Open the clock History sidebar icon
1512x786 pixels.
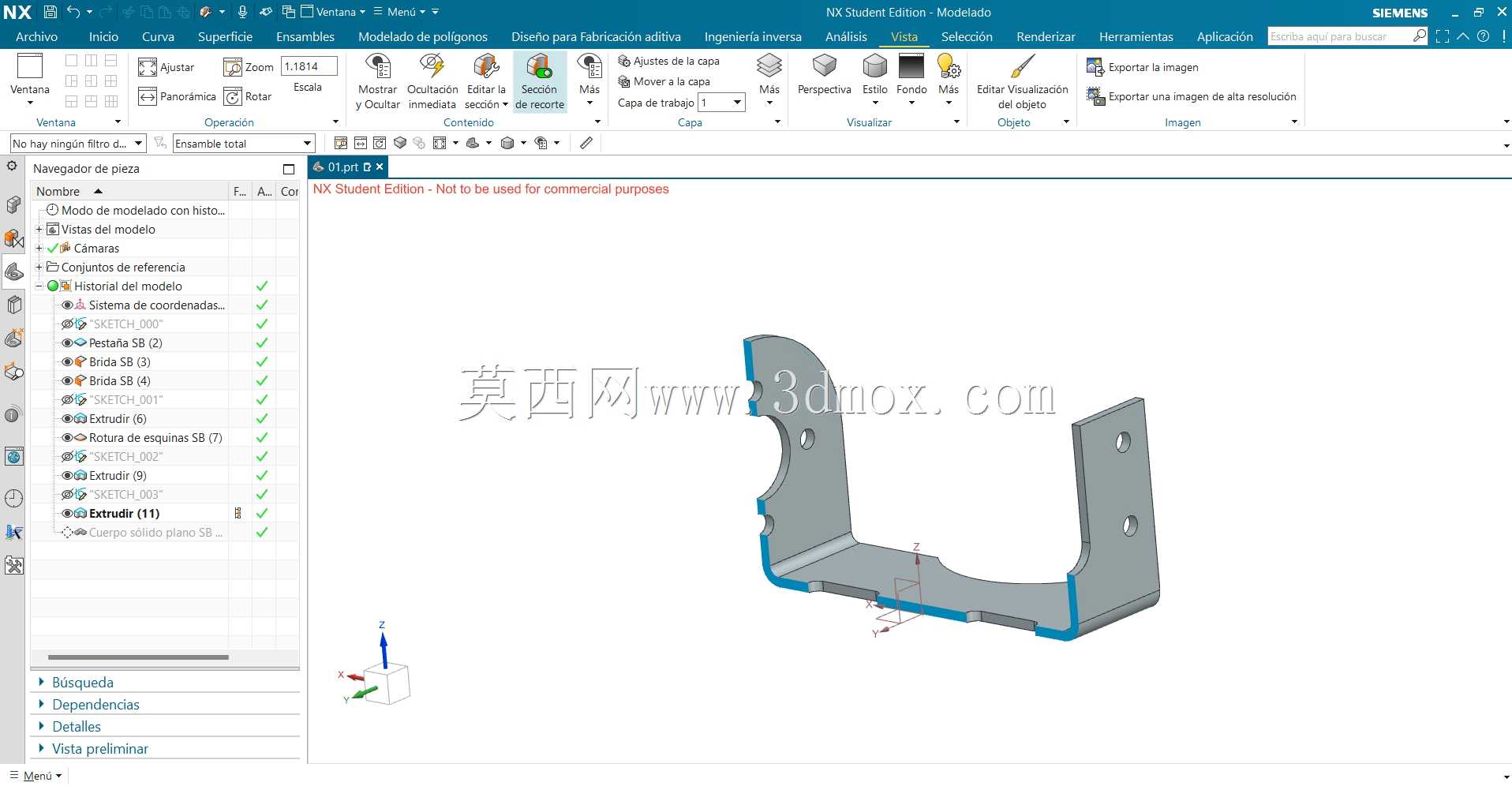[13, 498]
